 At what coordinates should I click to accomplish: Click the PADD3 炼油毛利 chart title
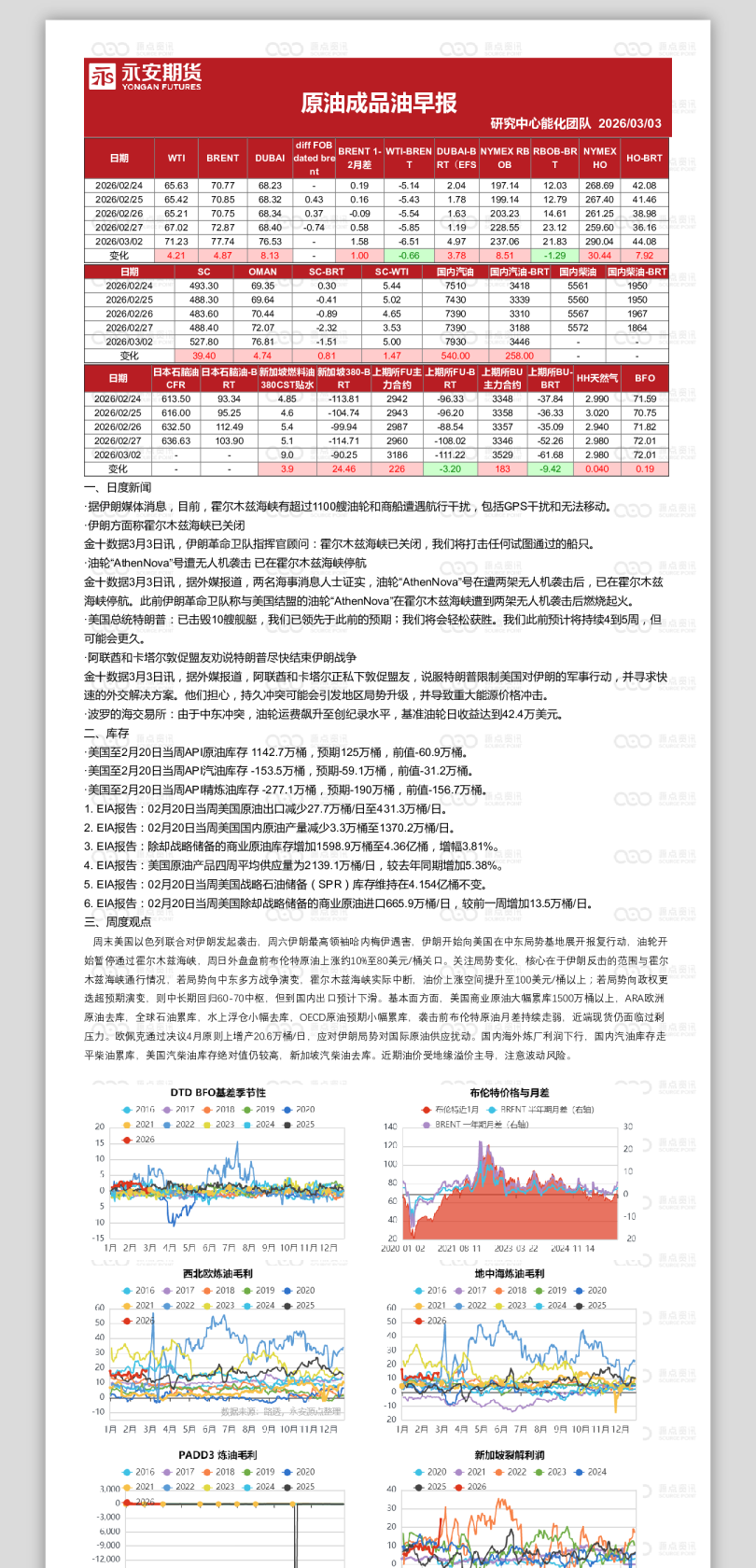click(217, 1455)
